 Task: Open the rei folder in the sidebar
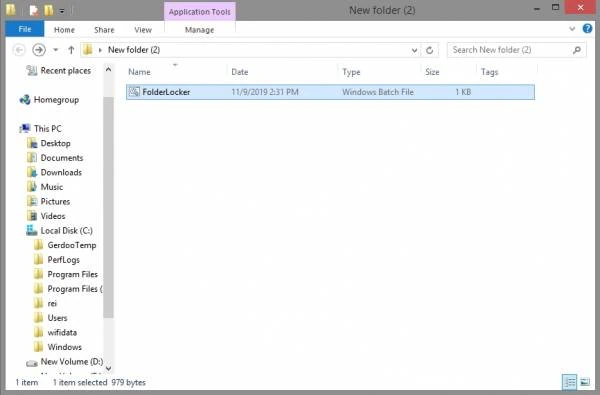(52, 303)
